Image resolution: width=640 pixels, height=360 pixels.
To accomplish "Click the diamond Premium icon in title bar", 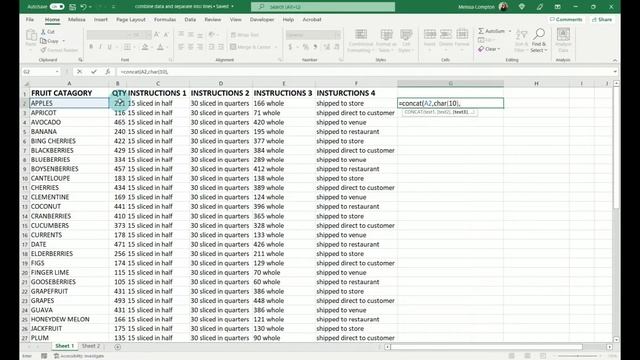I will (x=522, y=7).
